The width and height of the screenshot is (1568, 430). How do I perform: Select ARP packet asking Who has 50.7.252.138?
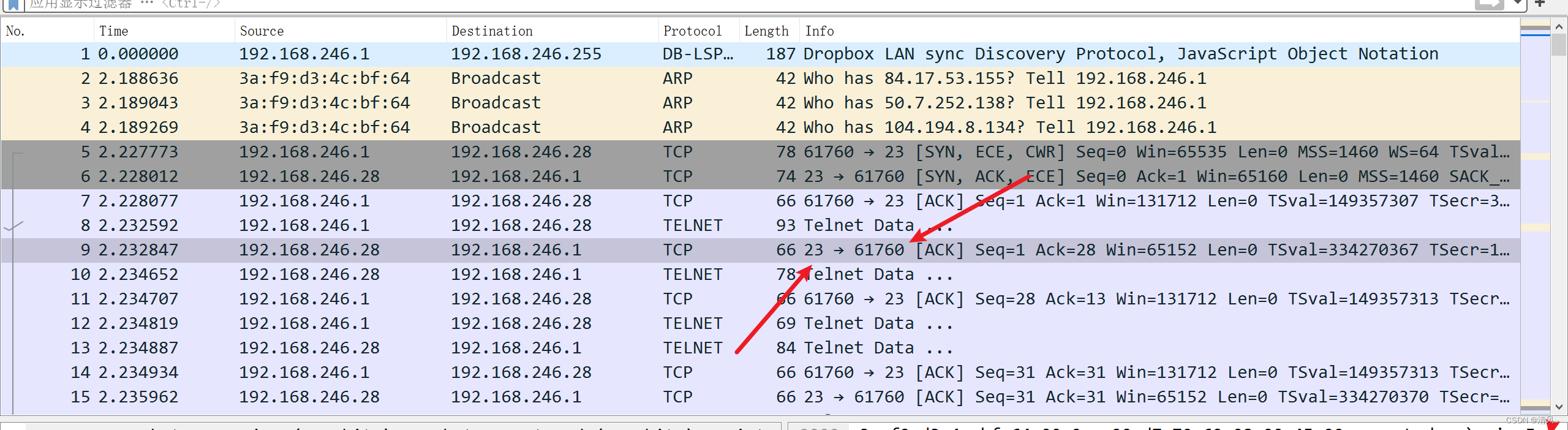pyautogui.click(x=760, y=103)
